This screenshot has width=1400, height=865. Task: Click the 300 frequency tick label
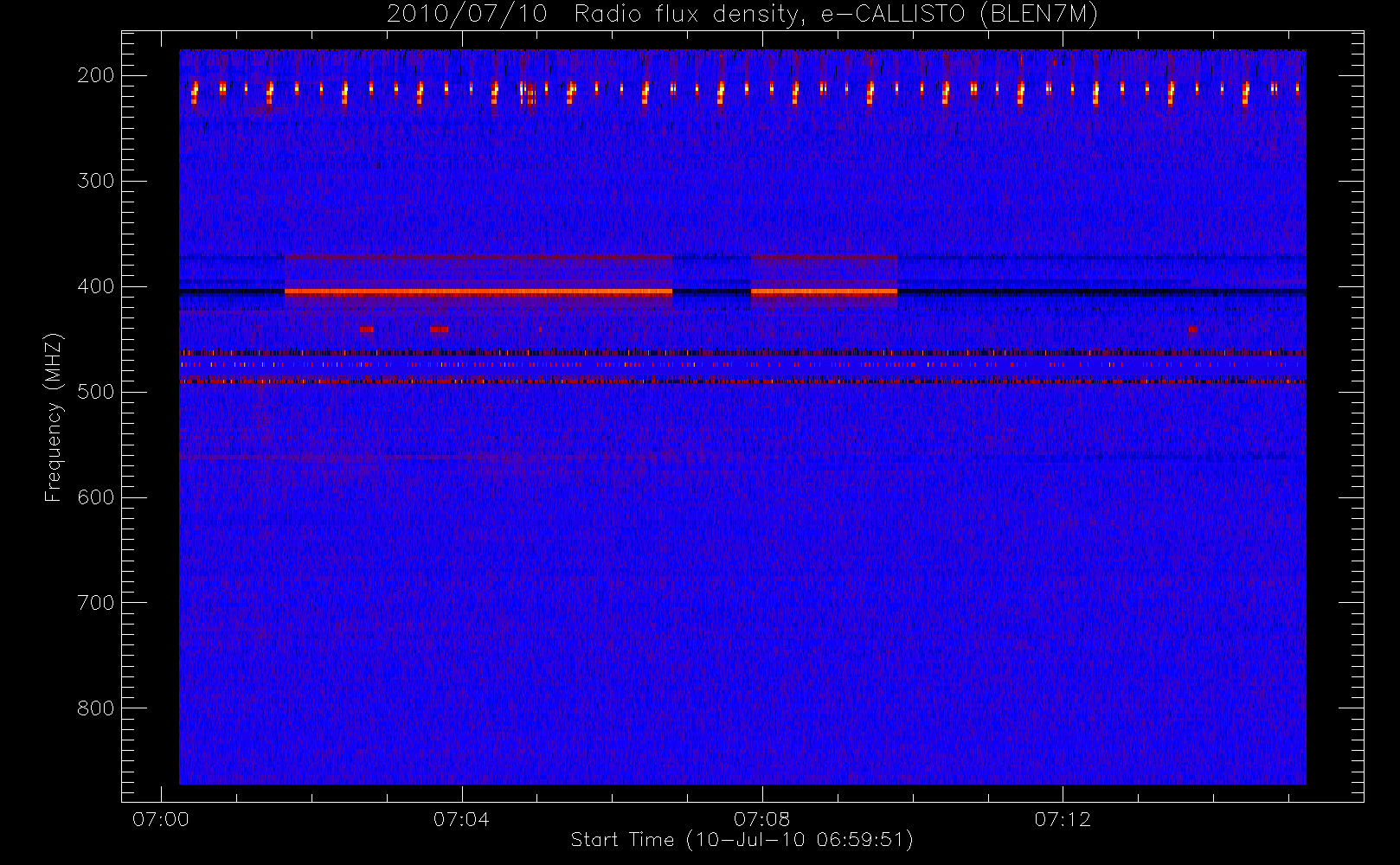click(x=96, y=181)
